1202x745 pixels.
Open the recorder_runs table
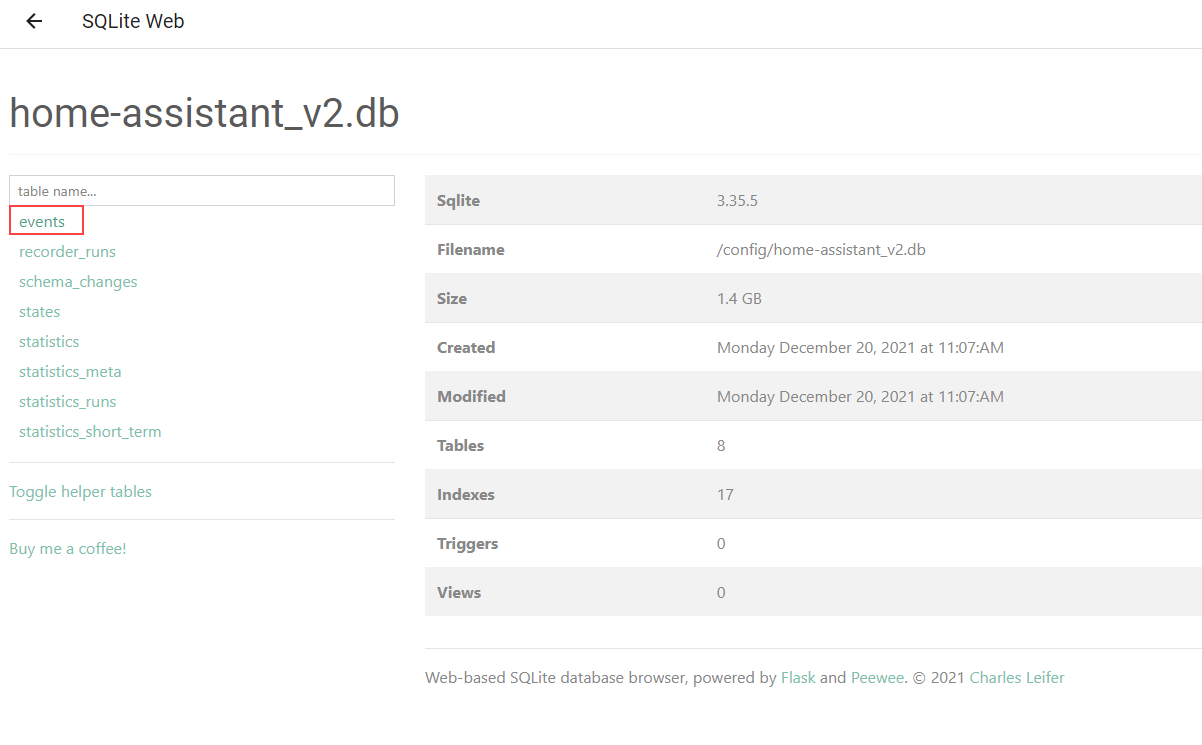[67, 251]
